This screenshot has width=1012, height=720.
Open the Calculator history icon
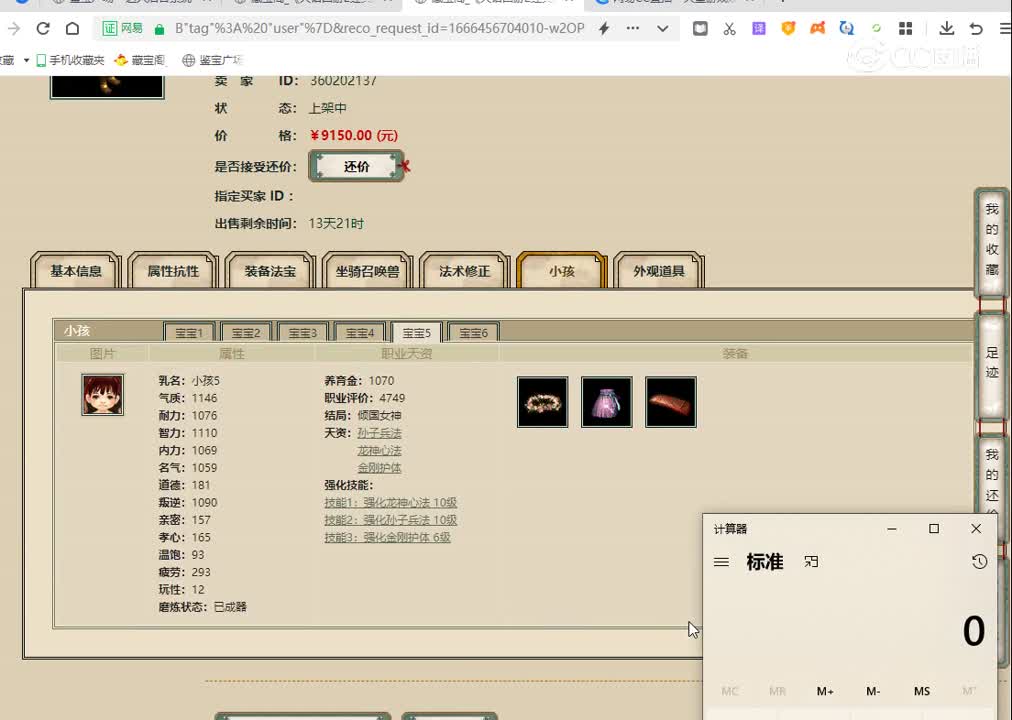pos(979,562)
